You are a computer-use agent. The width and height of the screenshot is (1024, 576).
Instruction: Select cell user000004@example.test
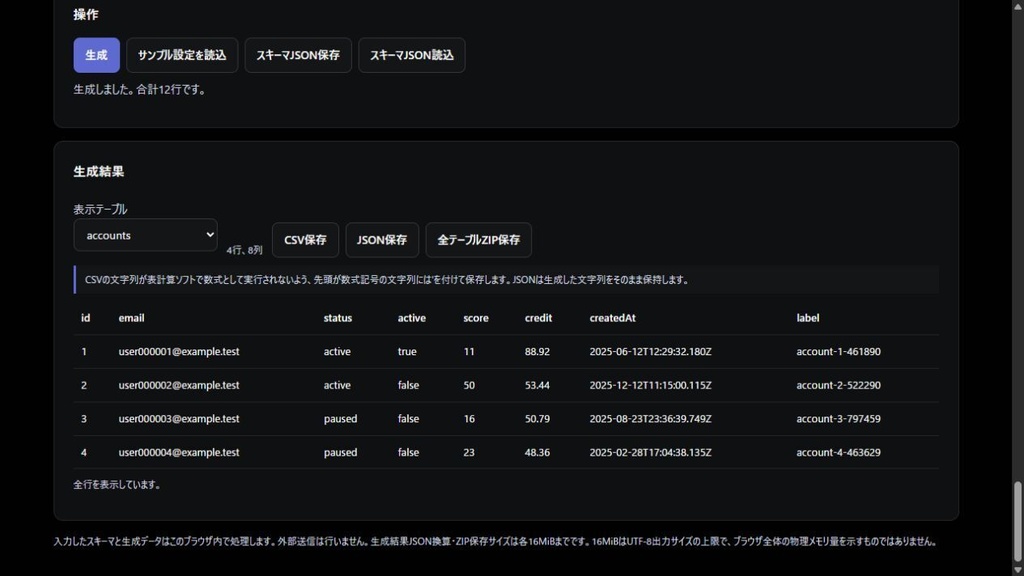tap(179, 452)
